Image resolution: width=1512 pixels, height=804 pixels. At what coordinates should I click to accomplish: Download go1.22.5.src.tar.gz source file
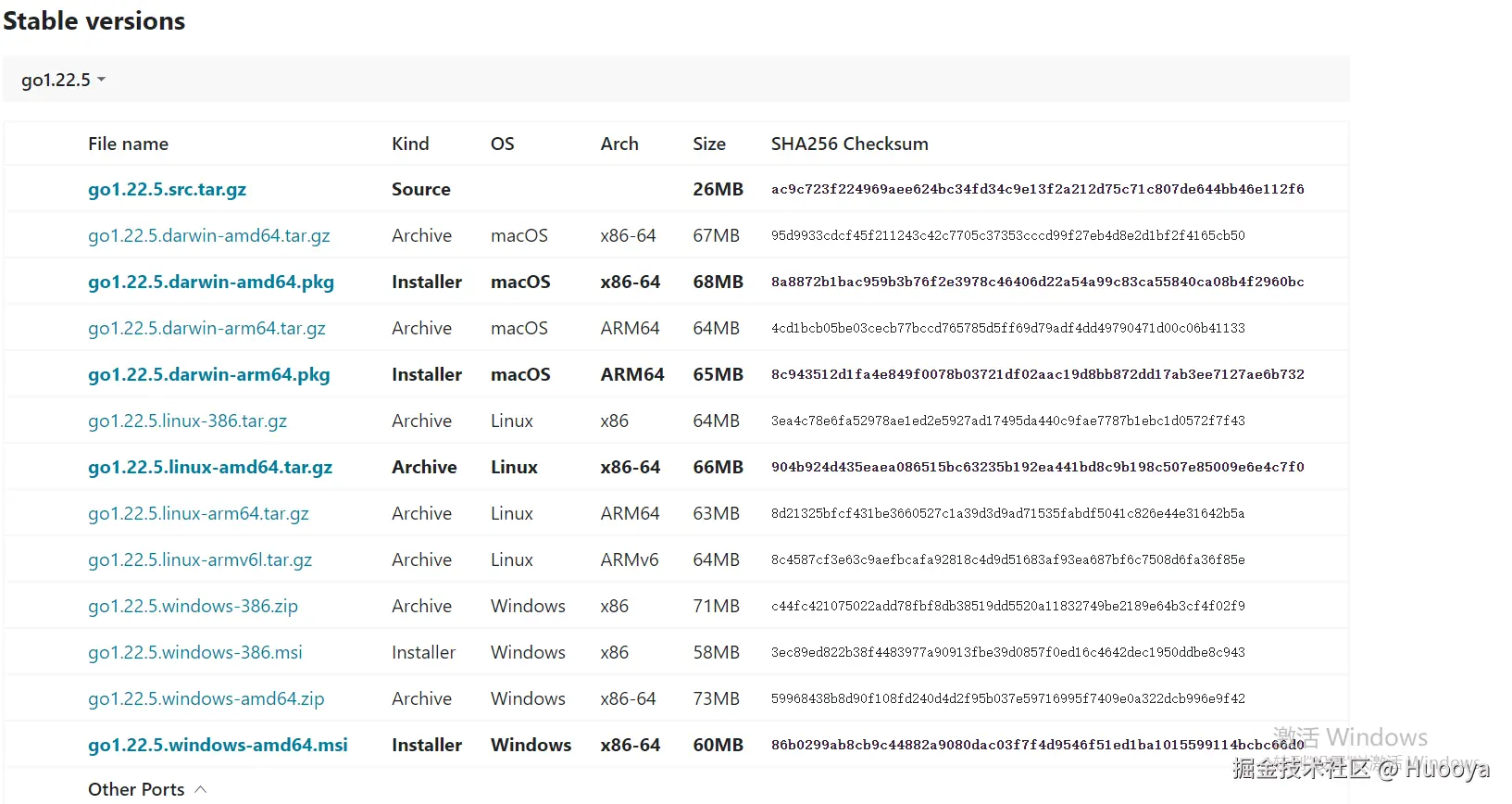(167, 189)
